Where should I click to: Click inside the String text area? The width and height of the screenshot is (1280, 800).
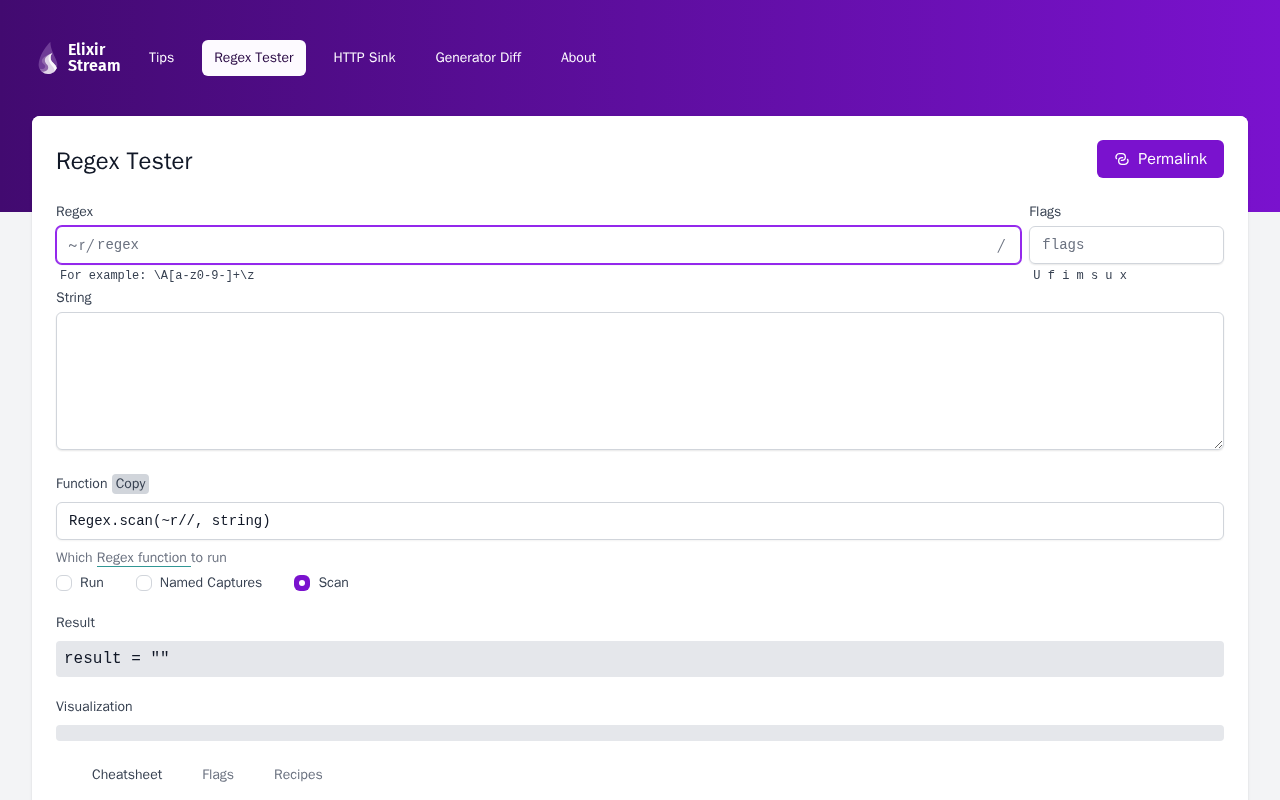[x=640, y=381]
